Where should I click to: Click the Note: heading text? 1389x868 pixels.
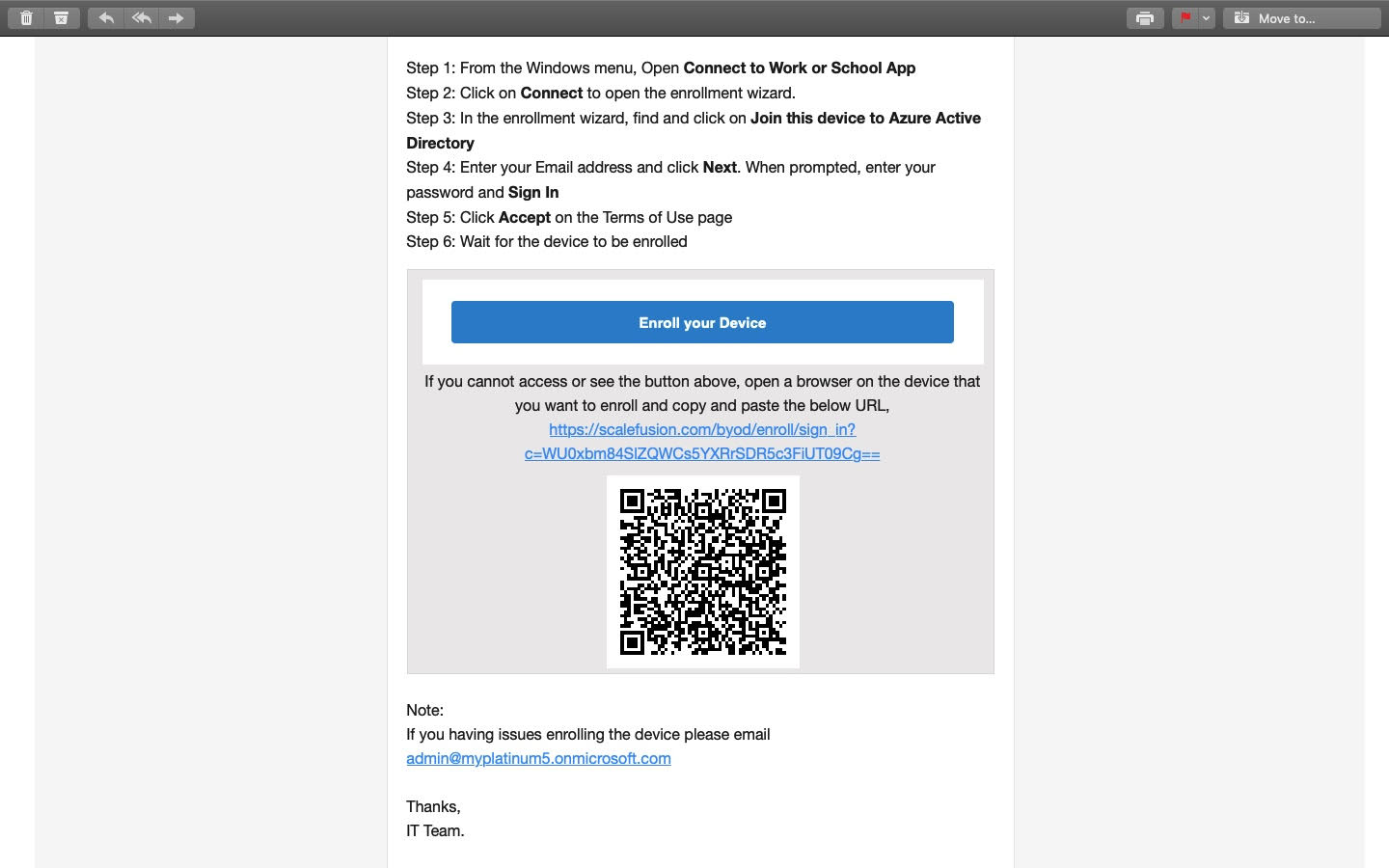pyautogui.click(x=424, y=710)
